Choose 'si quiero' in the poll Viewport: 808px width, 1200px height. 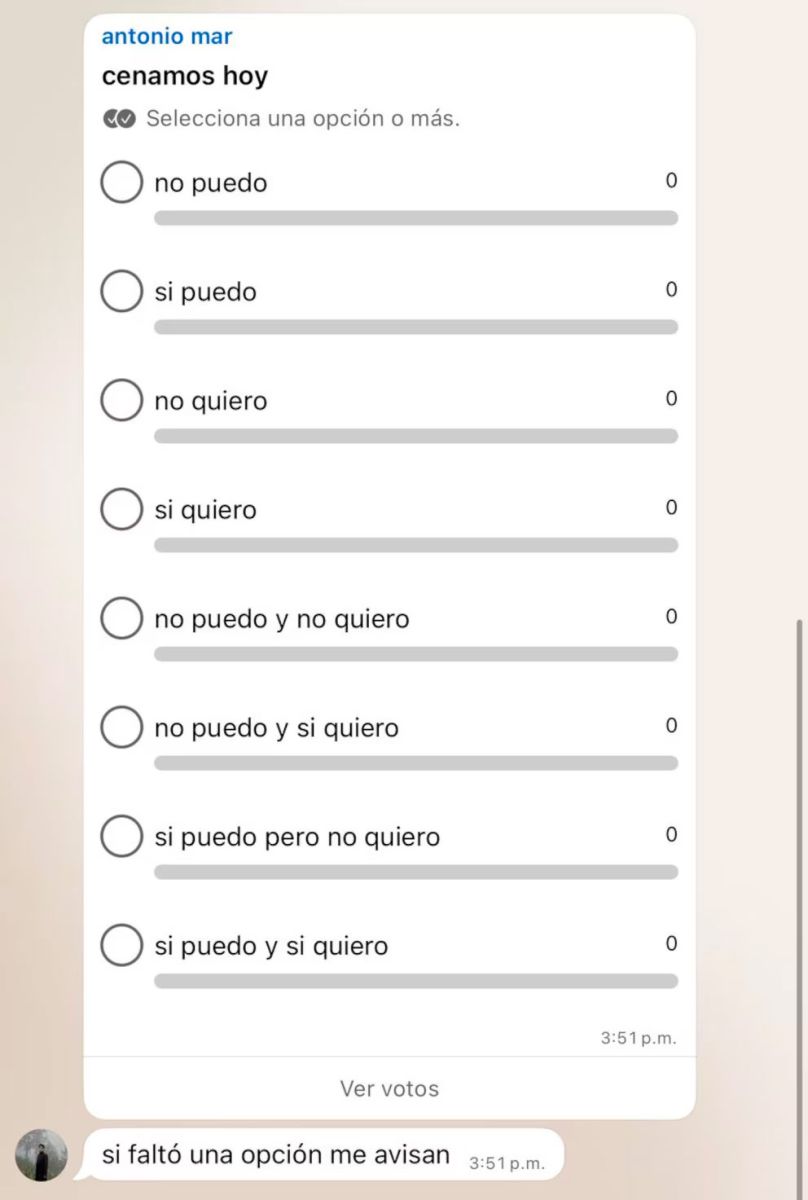(x=121, y=510)
